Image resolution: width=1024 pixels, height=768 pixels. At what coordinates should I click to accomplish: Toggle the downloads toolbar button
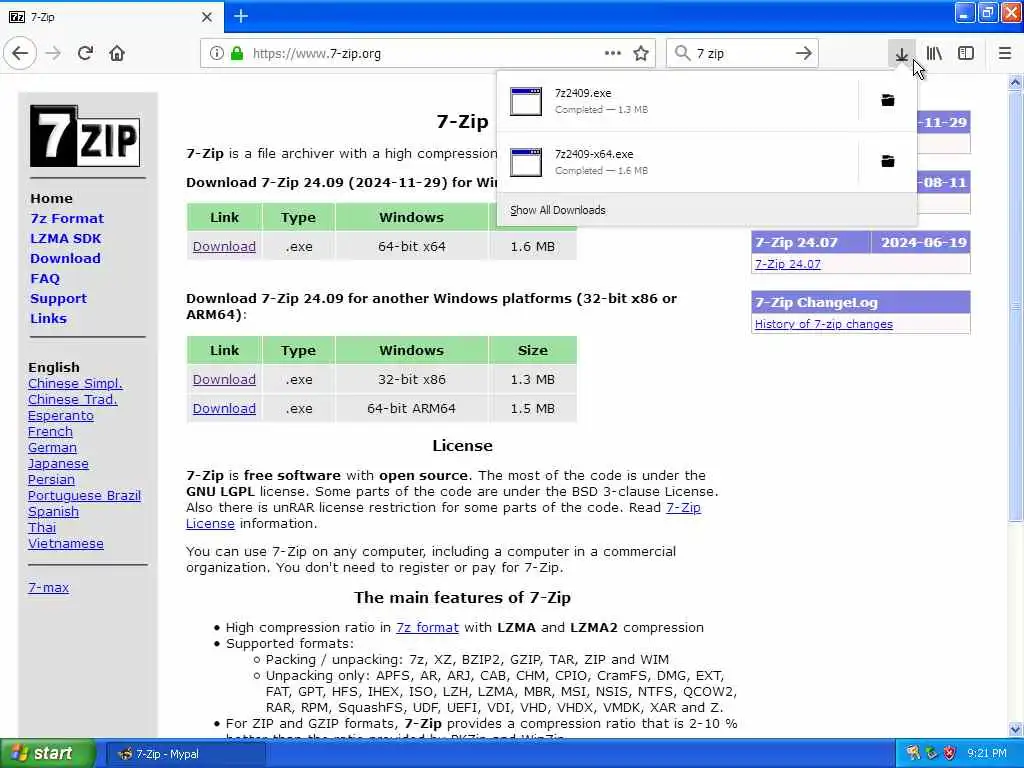coord(902,54)
